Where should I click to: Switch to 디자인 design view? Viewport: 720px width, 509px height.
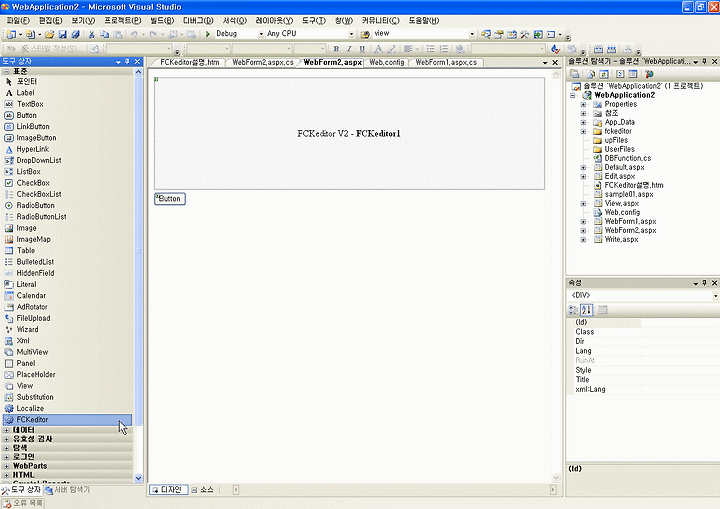169,490
